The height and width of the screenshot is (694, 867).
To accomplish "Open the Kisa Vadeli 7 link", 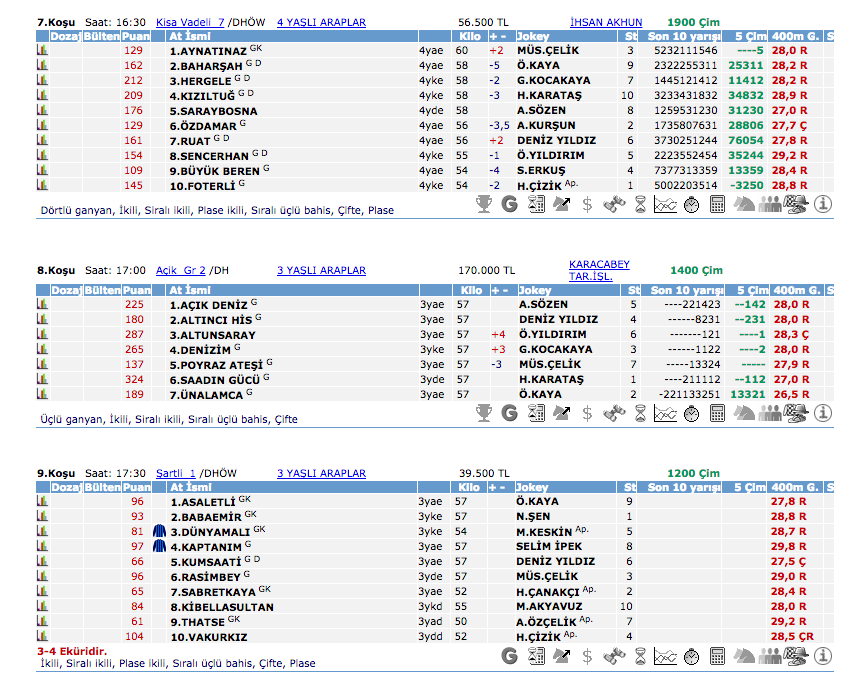I will [190, 22].
